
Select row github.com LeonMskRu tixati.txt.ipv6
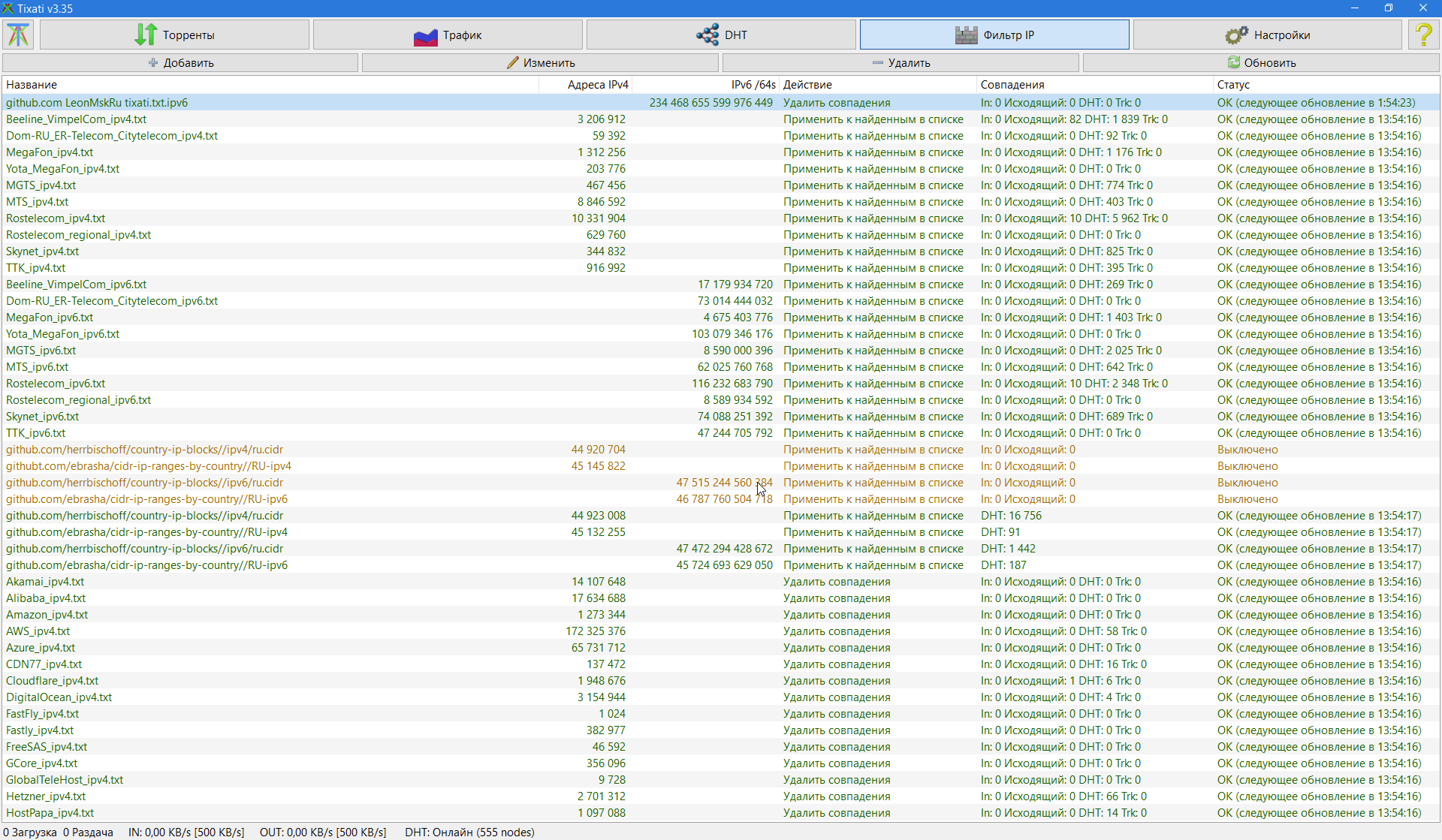tap(721, 103)
